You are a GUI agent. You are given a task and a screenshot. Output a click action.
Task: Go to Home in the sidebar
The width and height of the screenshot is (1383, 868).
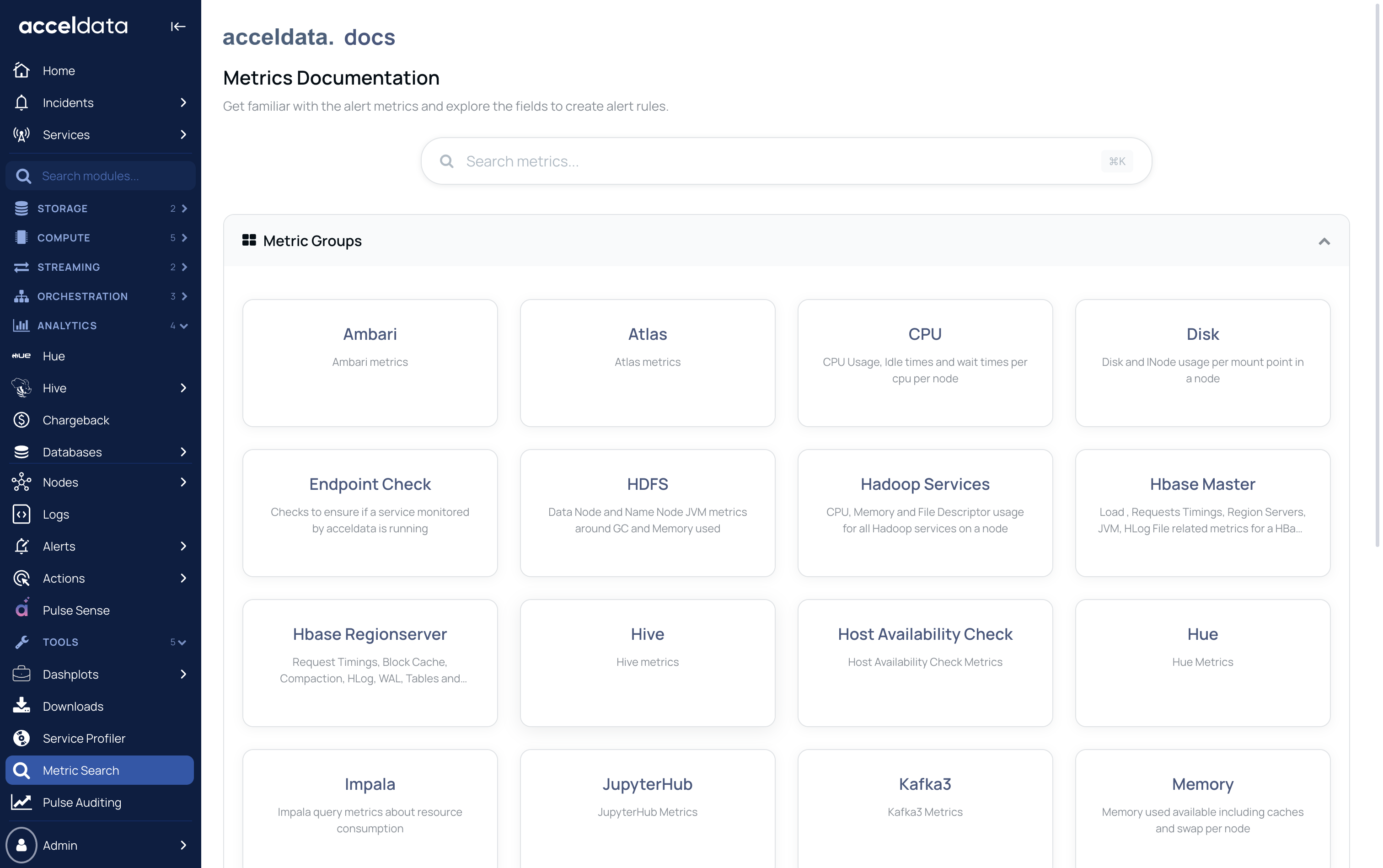[x=100, y=70]
